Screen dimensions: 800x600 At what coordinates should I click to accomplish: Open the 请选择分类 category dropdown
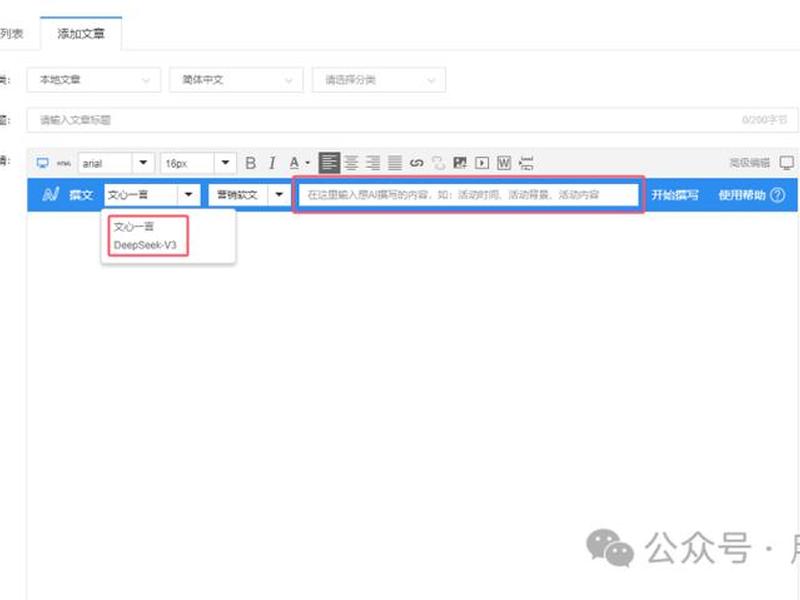click(x=379, y=80)
